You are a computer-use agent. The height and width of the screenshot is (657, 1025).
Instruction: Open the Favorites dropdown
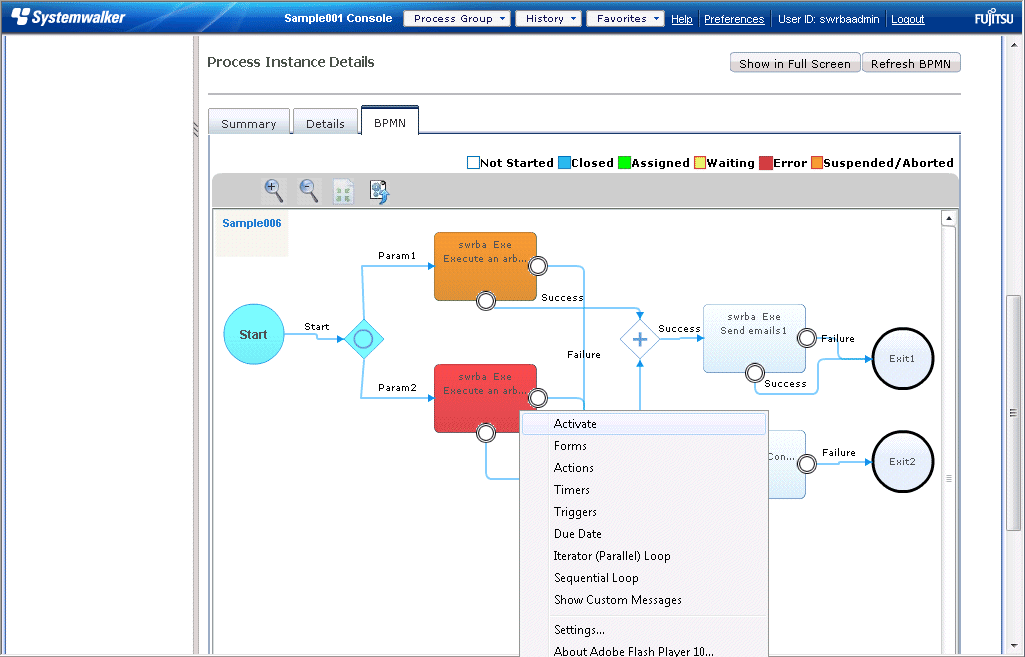click(625, 19)
